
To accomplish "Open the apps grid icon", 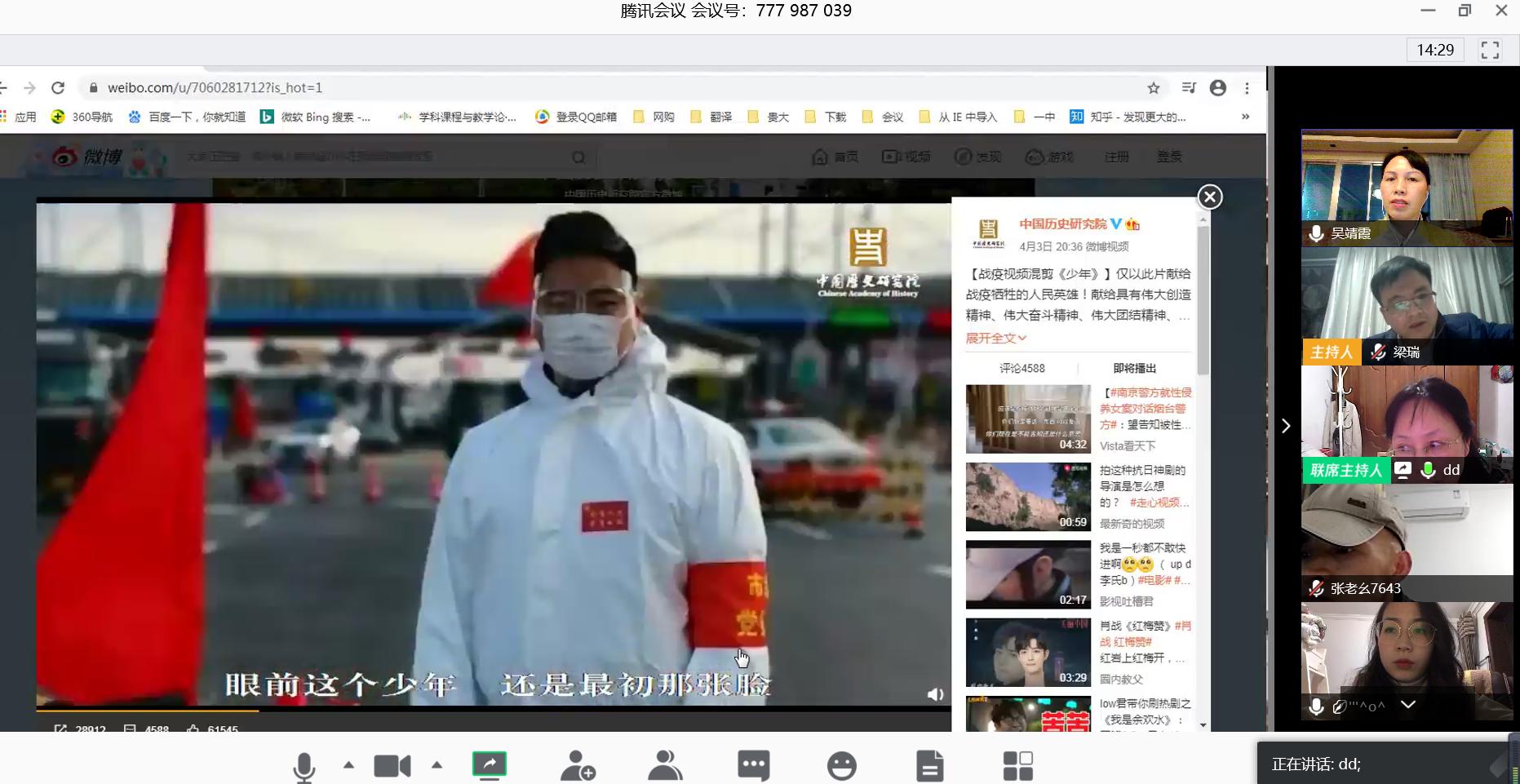I will (1017, 766).
